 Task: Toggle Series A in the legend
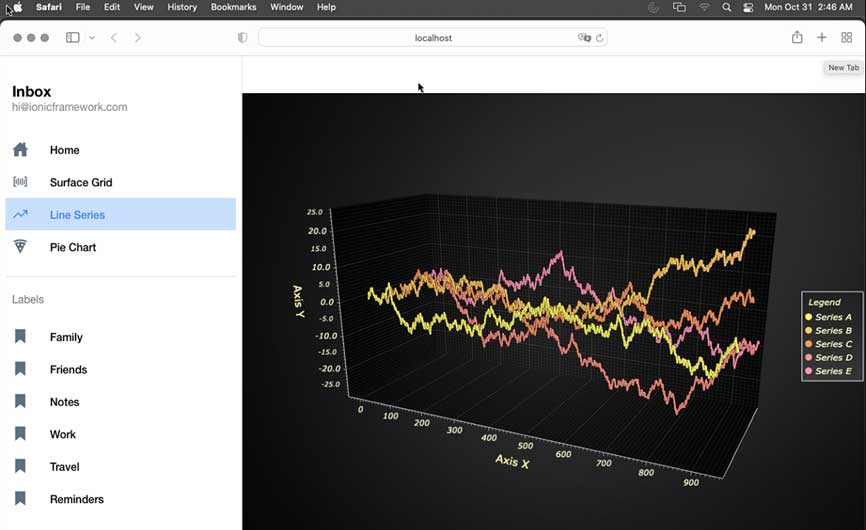click(x=828, y=317)
